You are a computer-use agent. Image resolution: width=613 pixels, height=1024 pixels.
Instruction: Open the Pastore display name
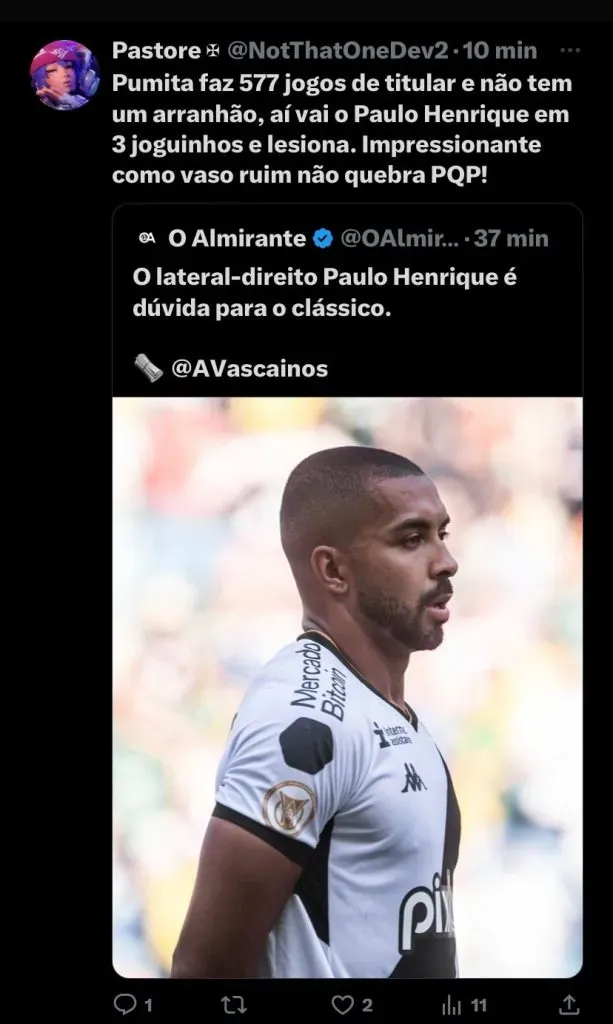click(x=157, y=50)
